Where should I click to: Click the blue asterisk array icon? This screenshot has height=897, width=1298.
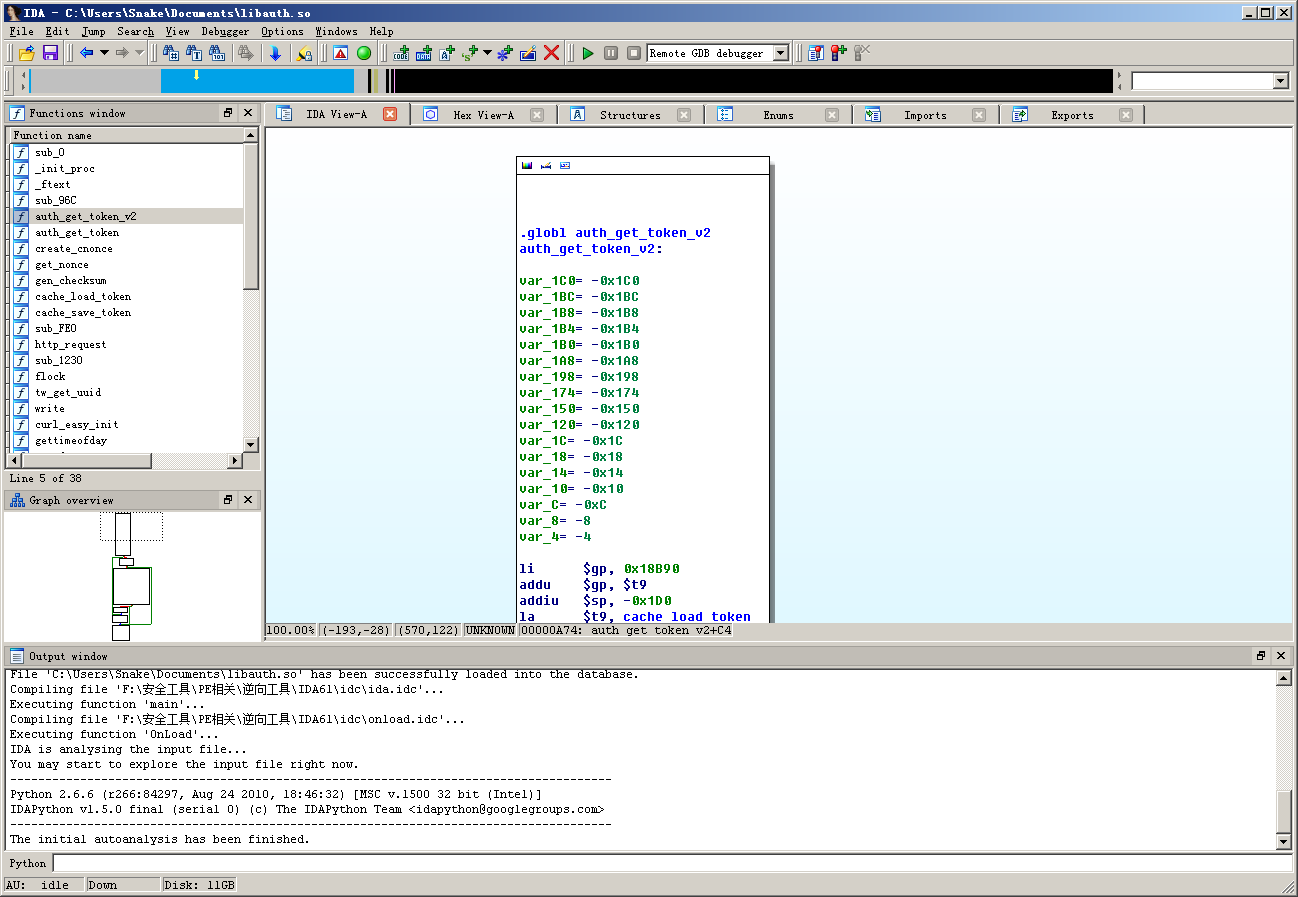tap(505, 53)
